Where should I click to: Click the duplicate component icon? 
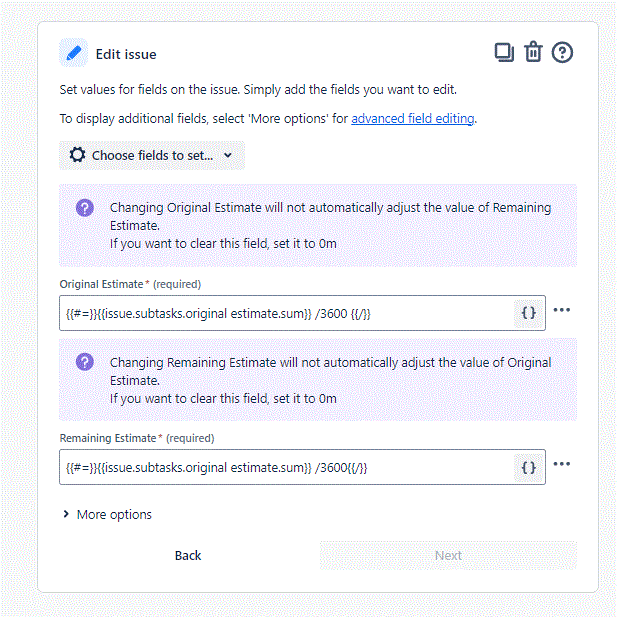click(x=504, y=52)
